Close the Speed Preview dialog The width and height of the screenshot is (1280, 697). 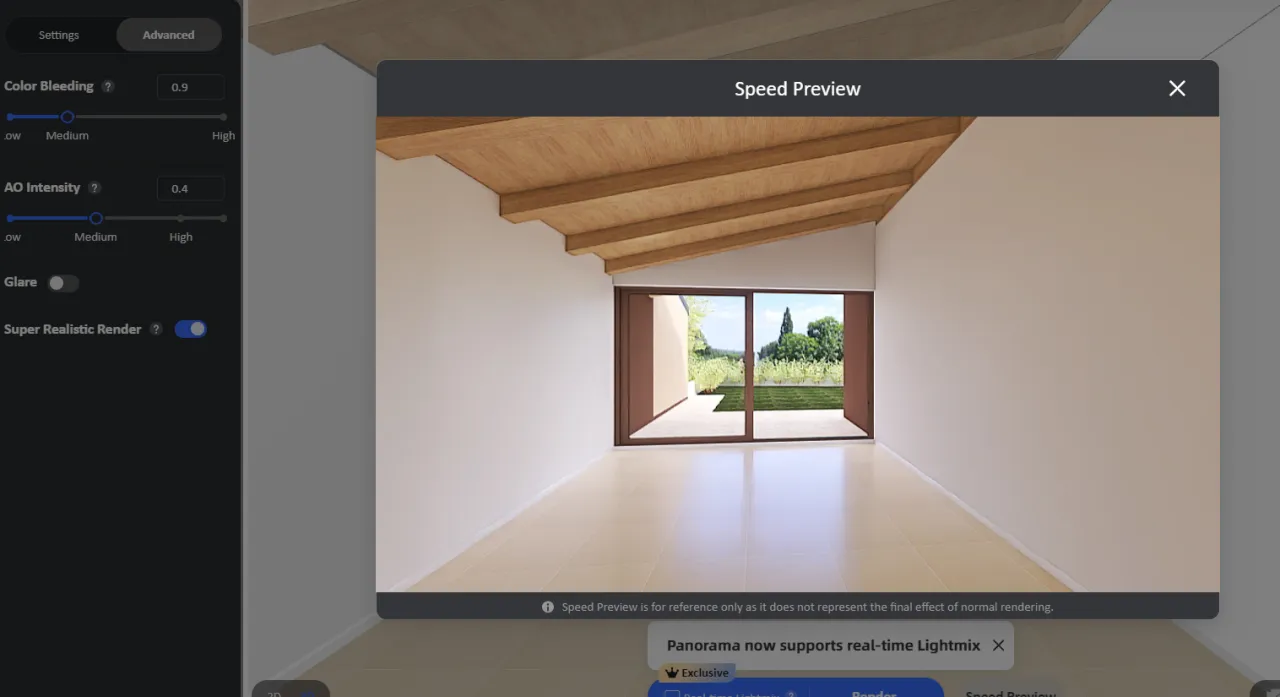[1177, 89]
